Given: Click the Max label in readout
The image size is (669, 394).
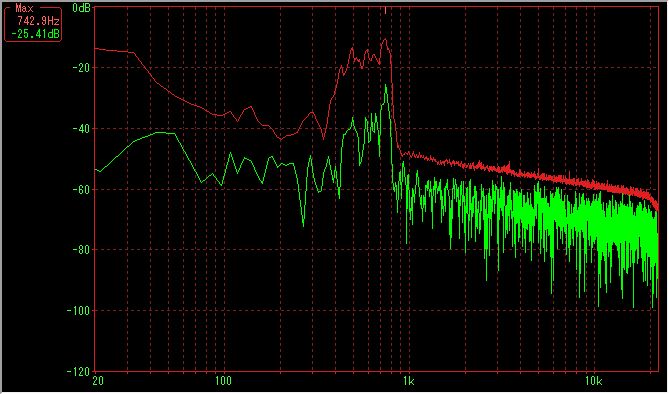Looking at the screenshot, I should [x=24, y=8].
